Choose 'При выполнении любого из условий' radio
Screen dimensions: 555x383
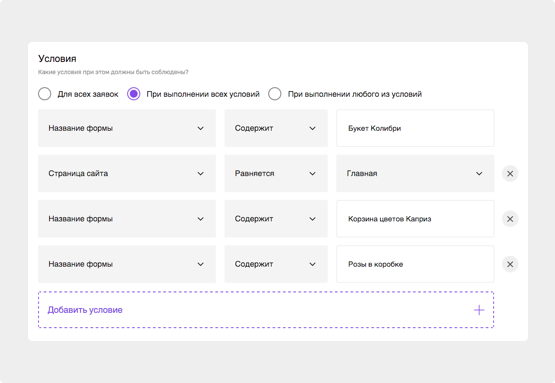coord(275,94)
